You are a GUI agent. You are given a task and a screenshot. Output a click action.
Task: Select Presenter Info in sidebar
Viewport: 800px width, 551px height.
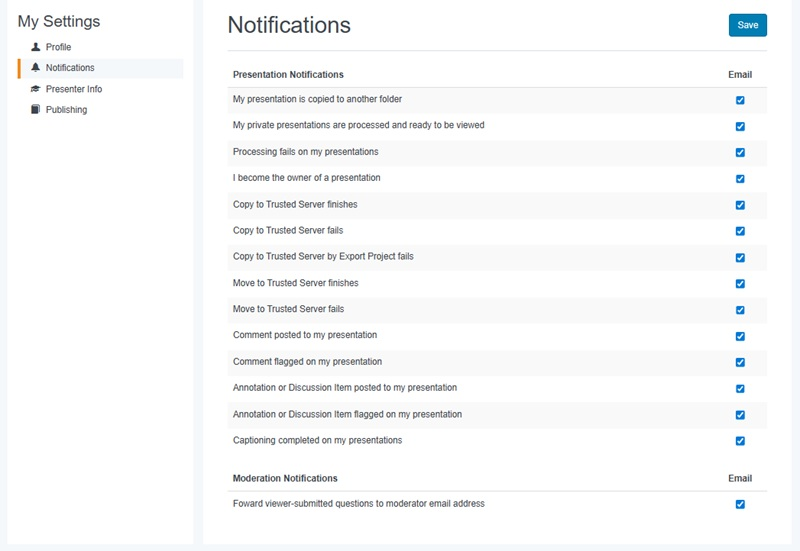tap(73, 89)
